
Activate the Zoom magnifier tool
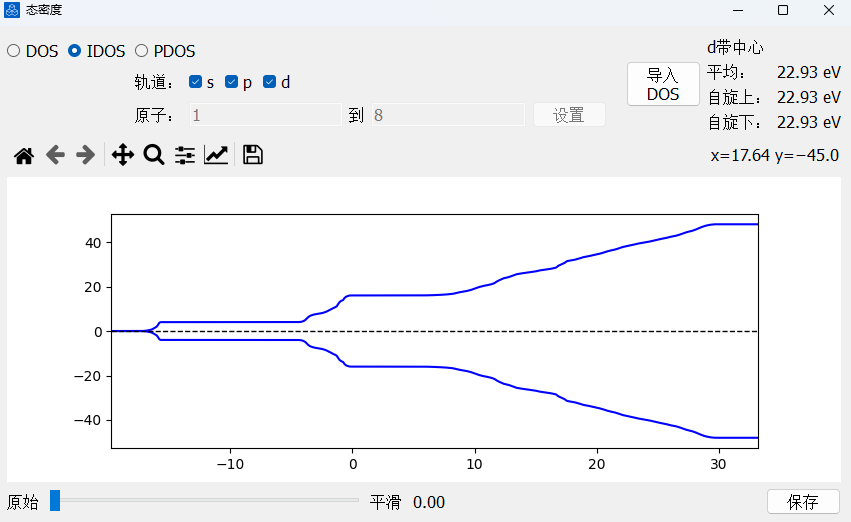(x=153, y=155)
